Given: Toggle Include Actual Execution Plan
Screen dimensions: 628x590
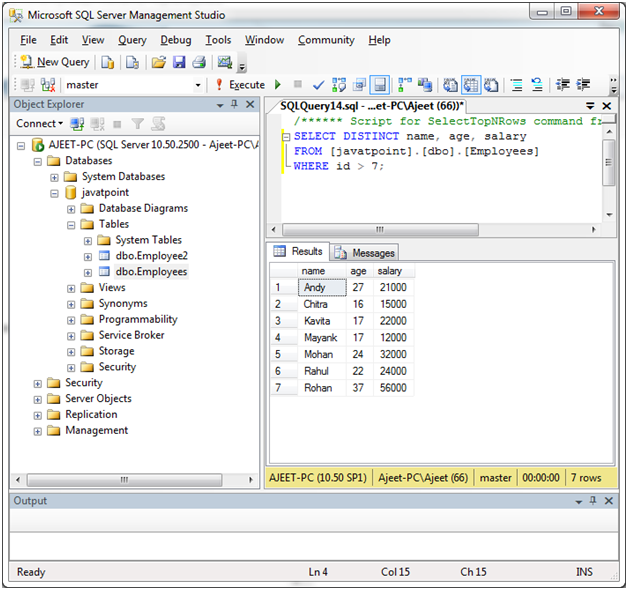Looking at the screenshot, I should [405, 85].
